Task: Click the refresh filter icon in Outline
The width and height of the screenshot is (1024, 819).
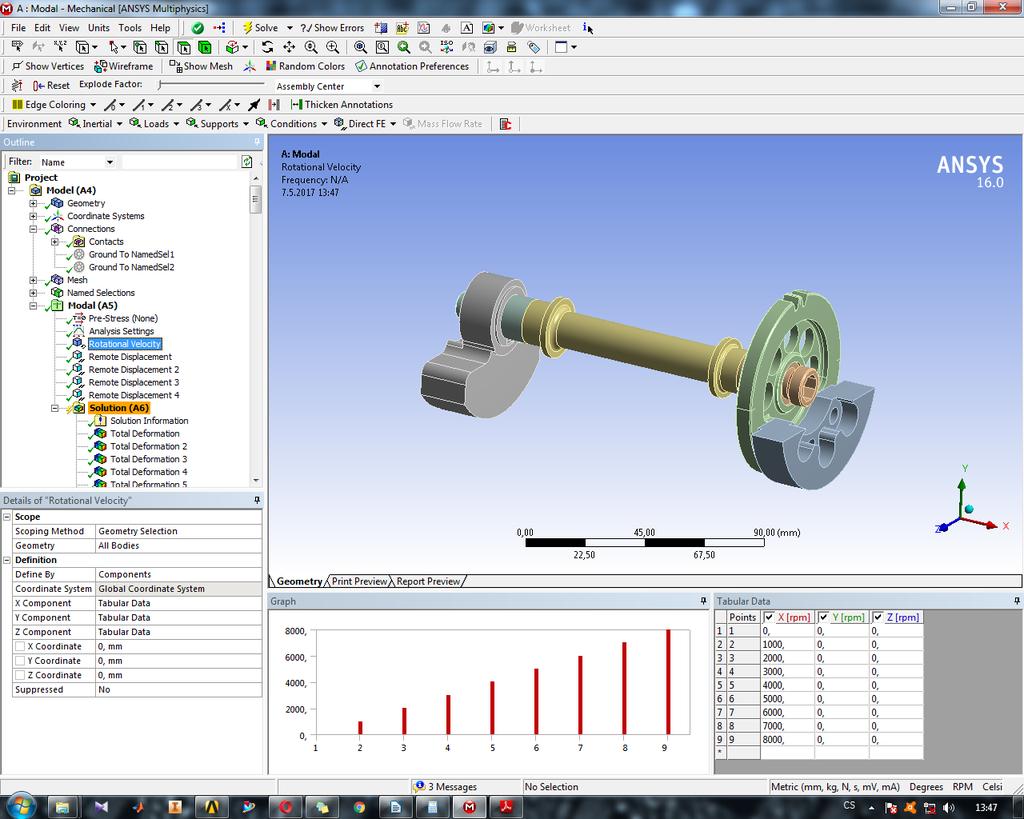Action: click(x=246, y=162)
